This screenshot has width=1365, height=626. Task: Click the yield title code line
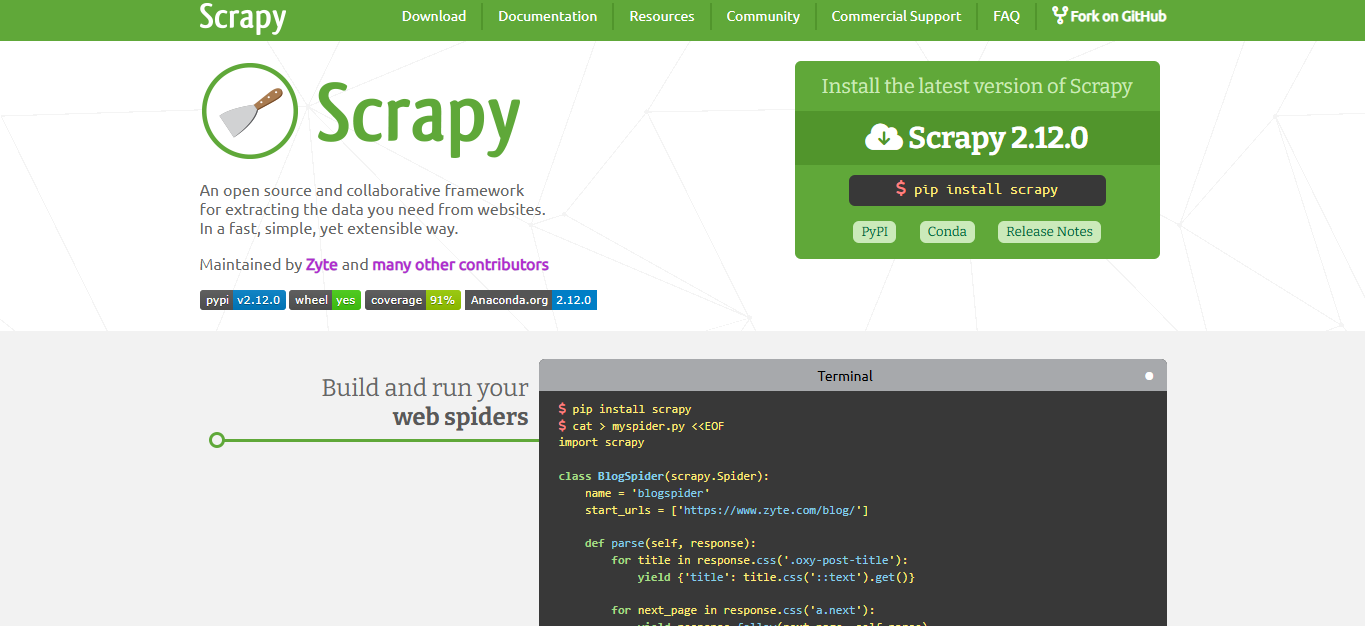776,577
